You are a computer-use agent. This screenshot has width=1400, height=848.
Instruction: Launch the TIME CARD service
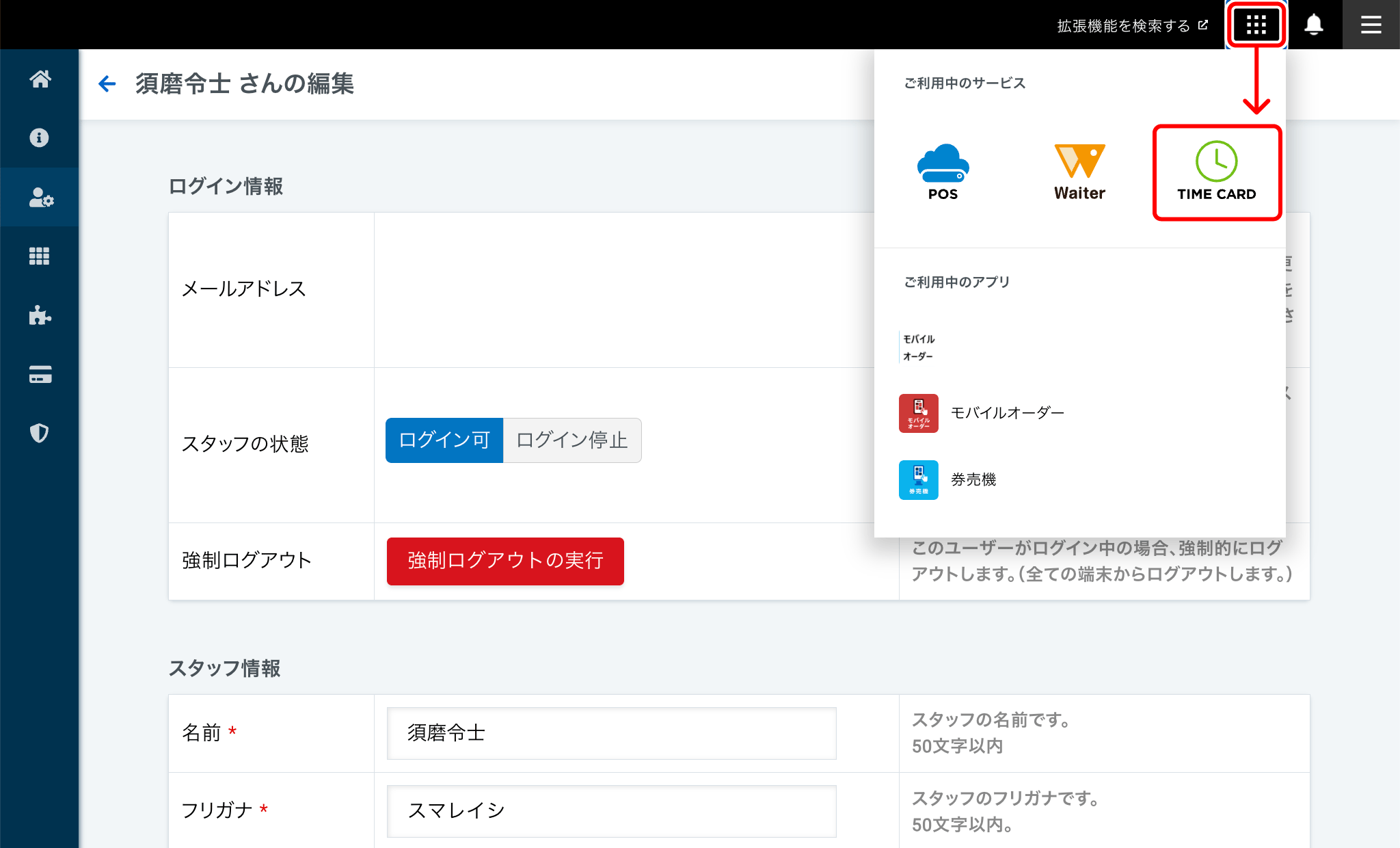click(x=1217, y=172)
